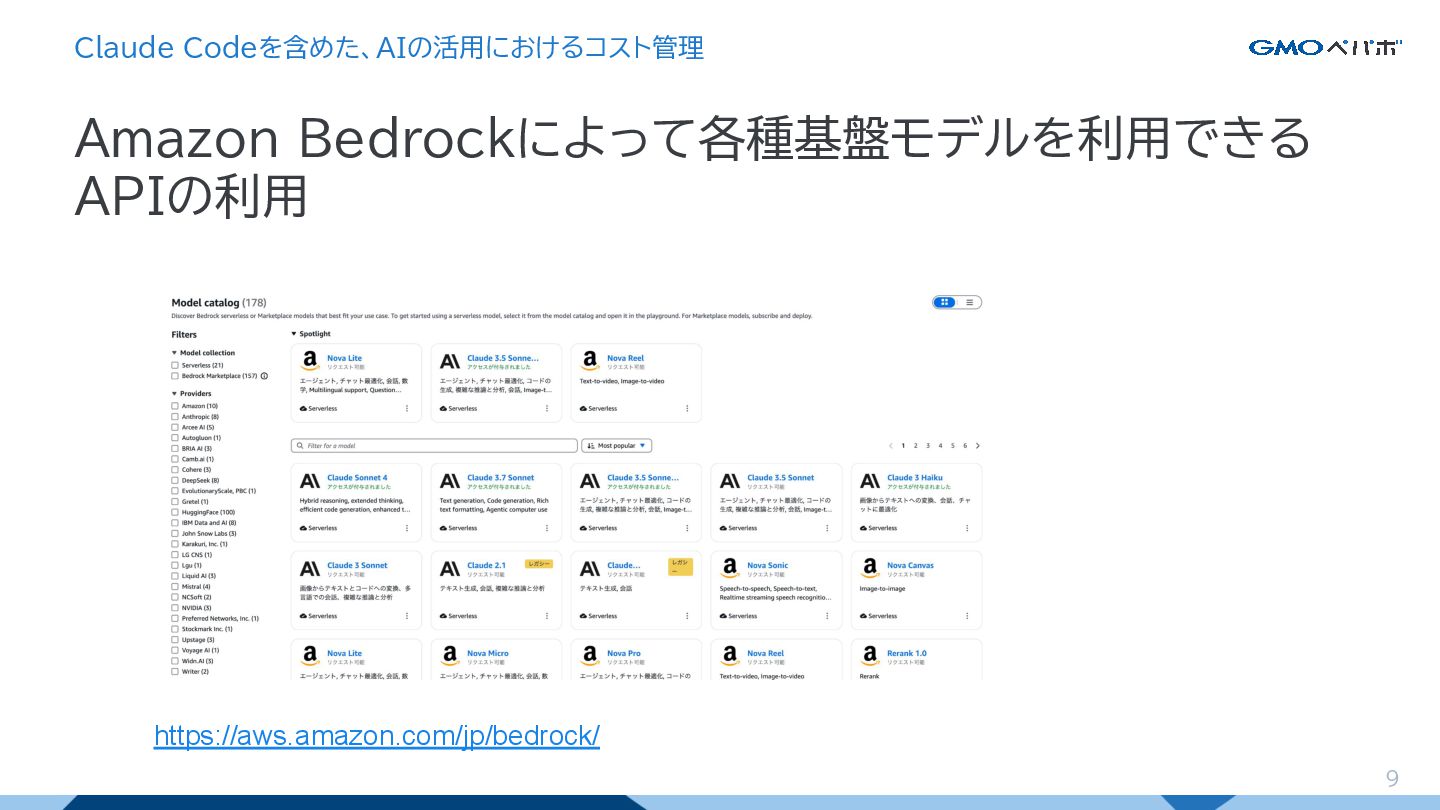Click the GMO Pepabo logo

[x=1325, y=47]
